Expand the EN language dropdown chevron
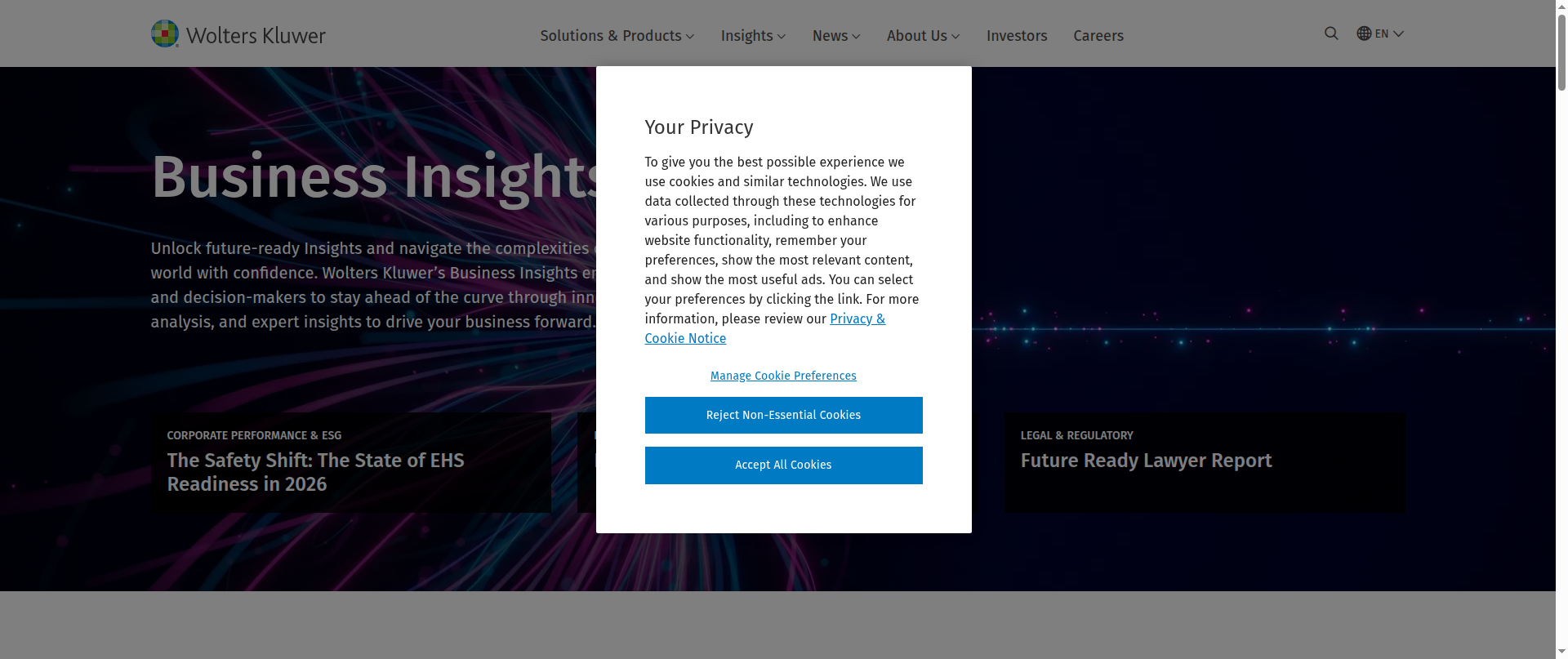 coord(1398,33)
